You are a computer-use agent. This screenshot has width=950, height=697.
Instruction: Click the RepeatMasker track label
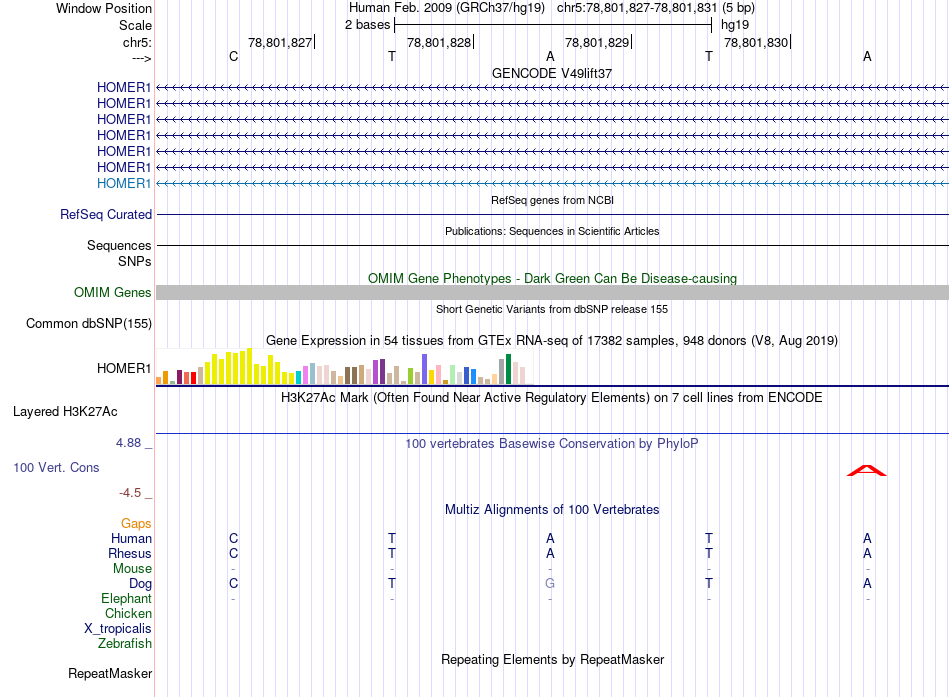[110, 673]
